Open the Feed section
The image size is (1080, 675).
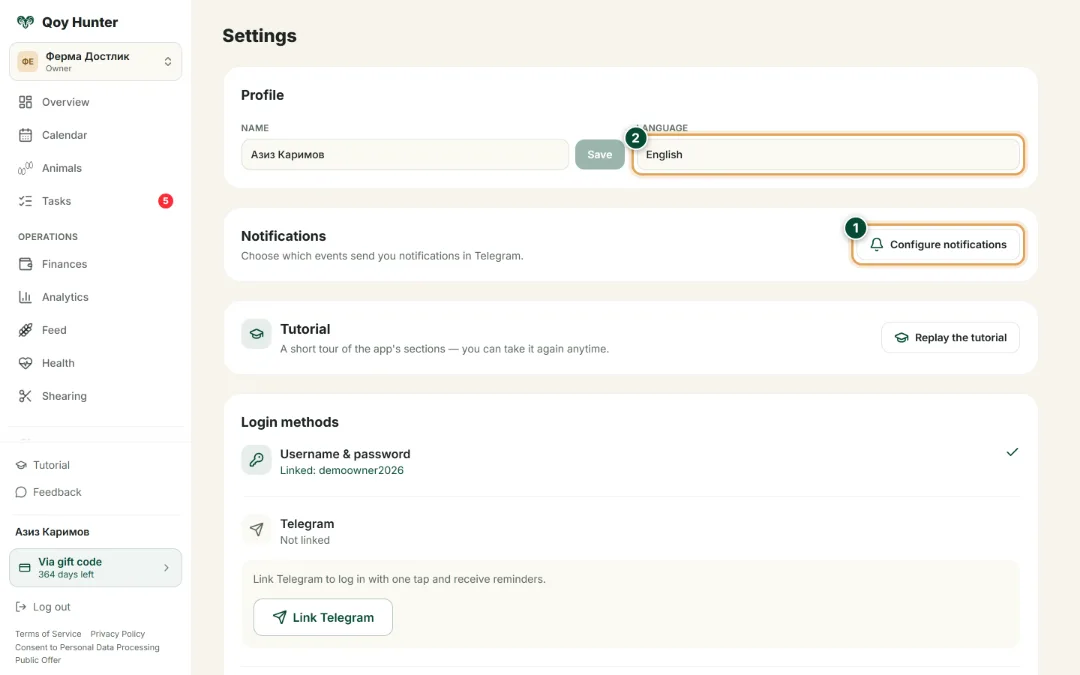[96, 330]
